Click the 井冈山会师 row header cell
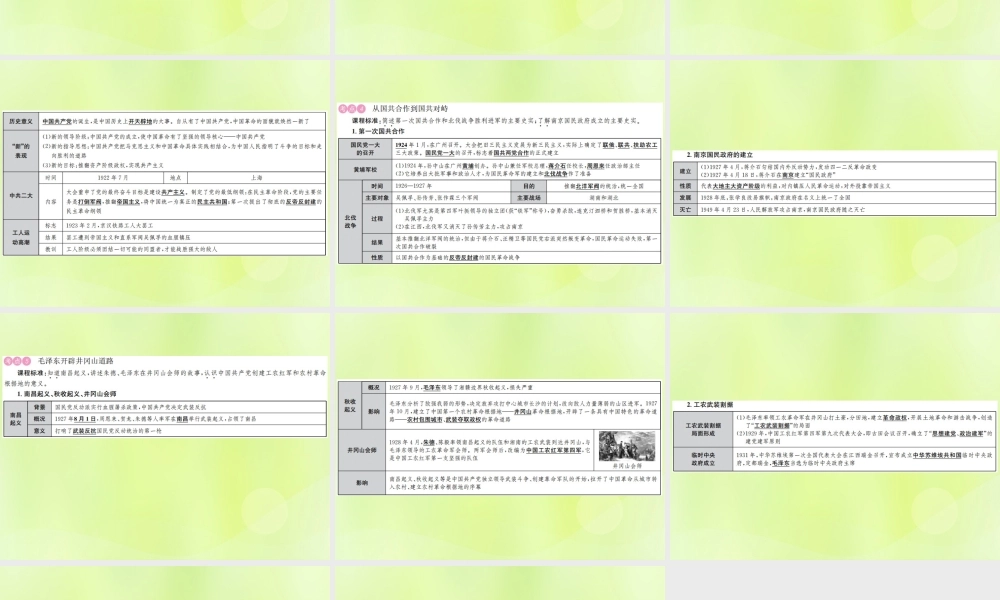Screen dimensions: 1000x600 pos(362,450)
